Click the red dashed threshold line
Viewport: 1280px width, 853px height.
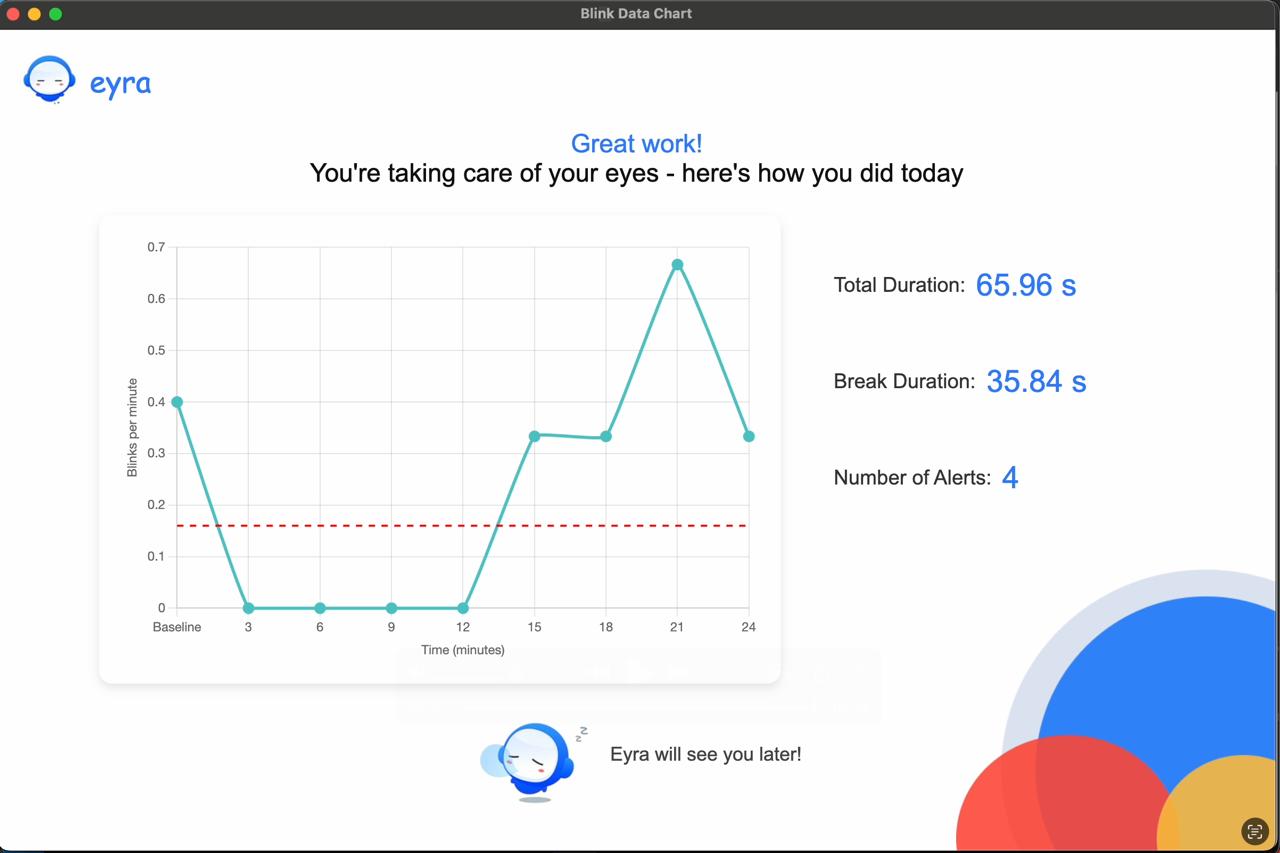point(462,526)
